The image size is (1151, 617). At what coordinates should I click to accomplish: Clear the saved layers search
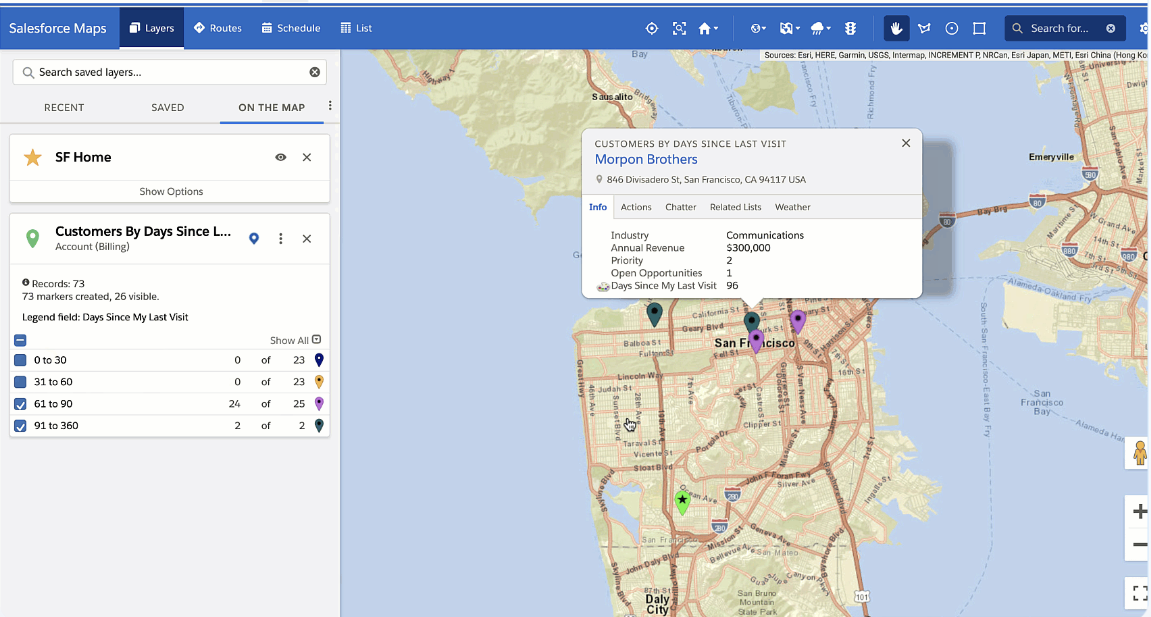tap(314, 72)
